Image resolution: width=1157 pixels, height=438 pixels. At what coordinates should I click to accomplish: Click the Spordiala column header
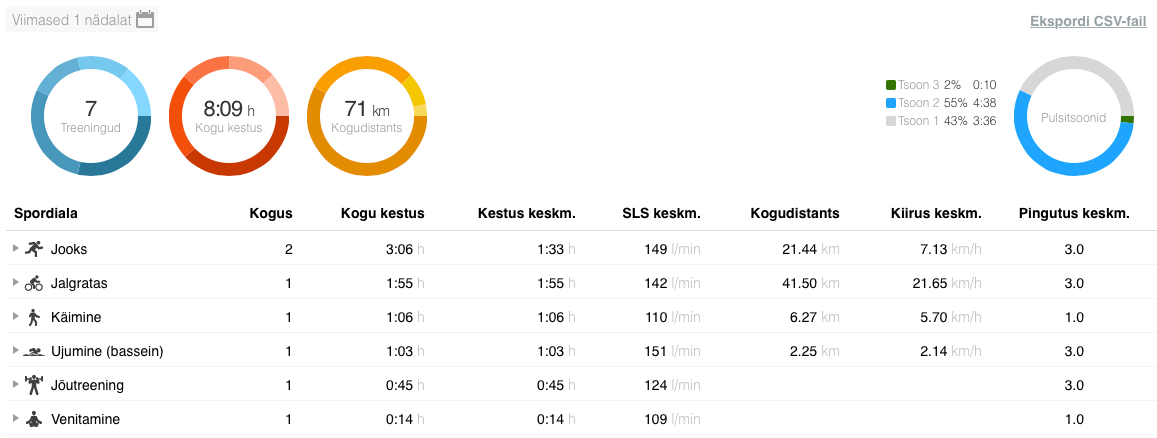pyautogui.click(x=46, y=213)
